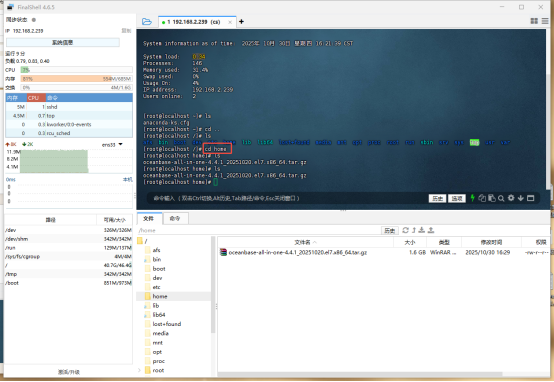Screen dimensions: 554x382
Task: Maximize the terminal with fullscreen icon
Action: (x=530, y=198)
